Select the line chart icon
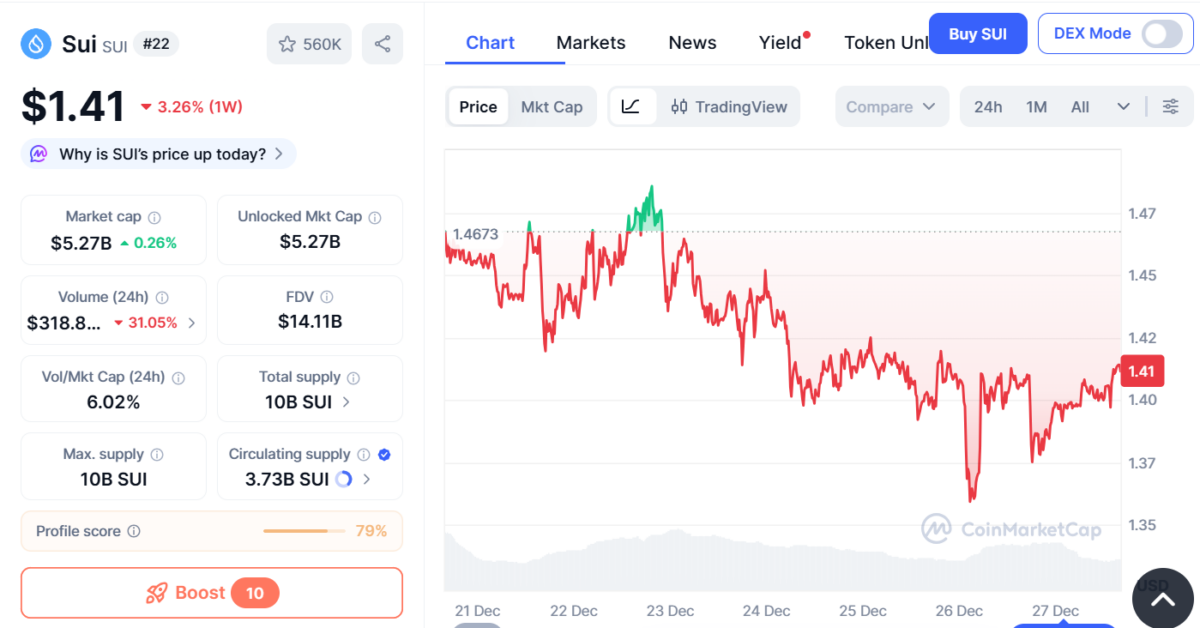The image size is (1200, 628). pyautogui.click(x=631, y=107)
